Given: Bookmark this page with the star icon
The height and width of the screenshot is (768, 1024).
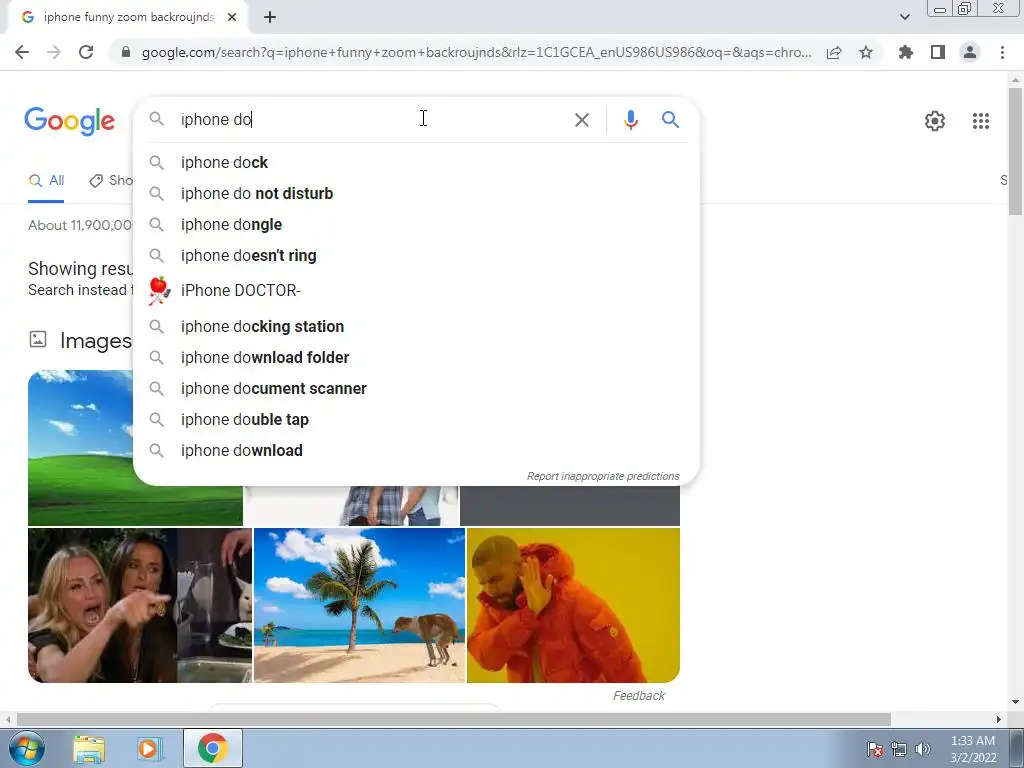Looking at the screenshot, I should coord(866,52).
